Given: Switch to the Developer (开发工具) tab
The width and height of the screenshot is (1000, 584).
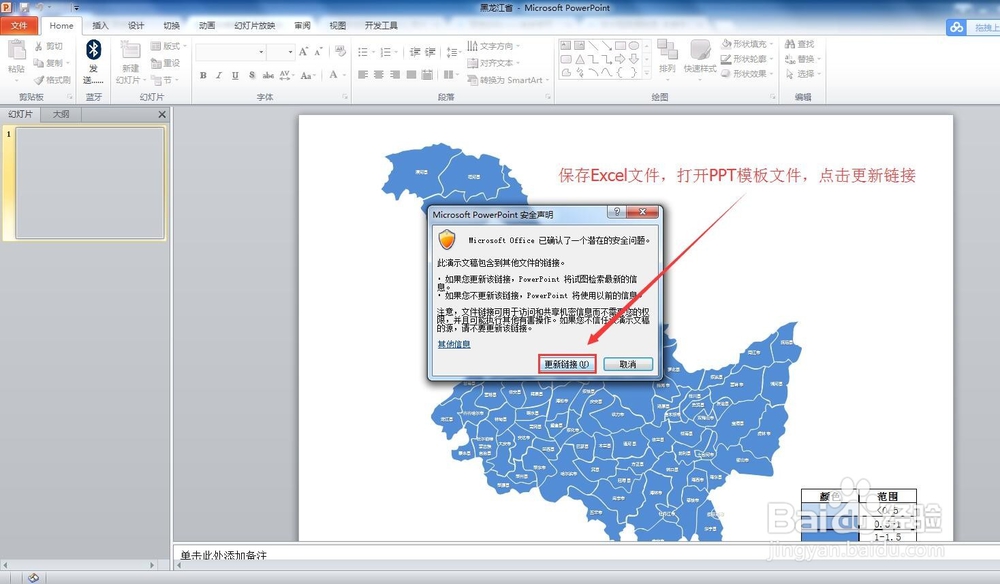Looking at the screenshot, I should pyautogui.click(x=381, y=26).
